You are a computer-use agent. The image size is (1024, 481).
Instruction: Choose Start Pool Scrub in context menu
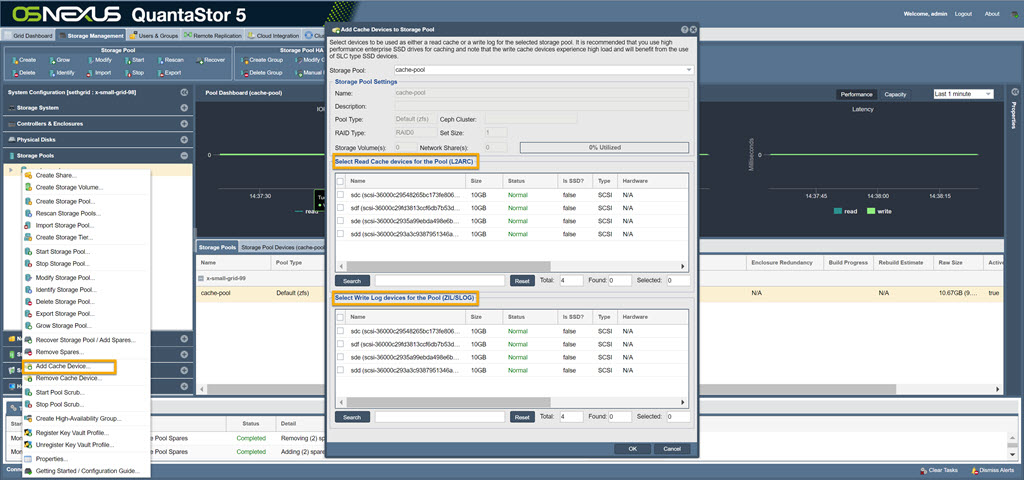pos(60,392)
